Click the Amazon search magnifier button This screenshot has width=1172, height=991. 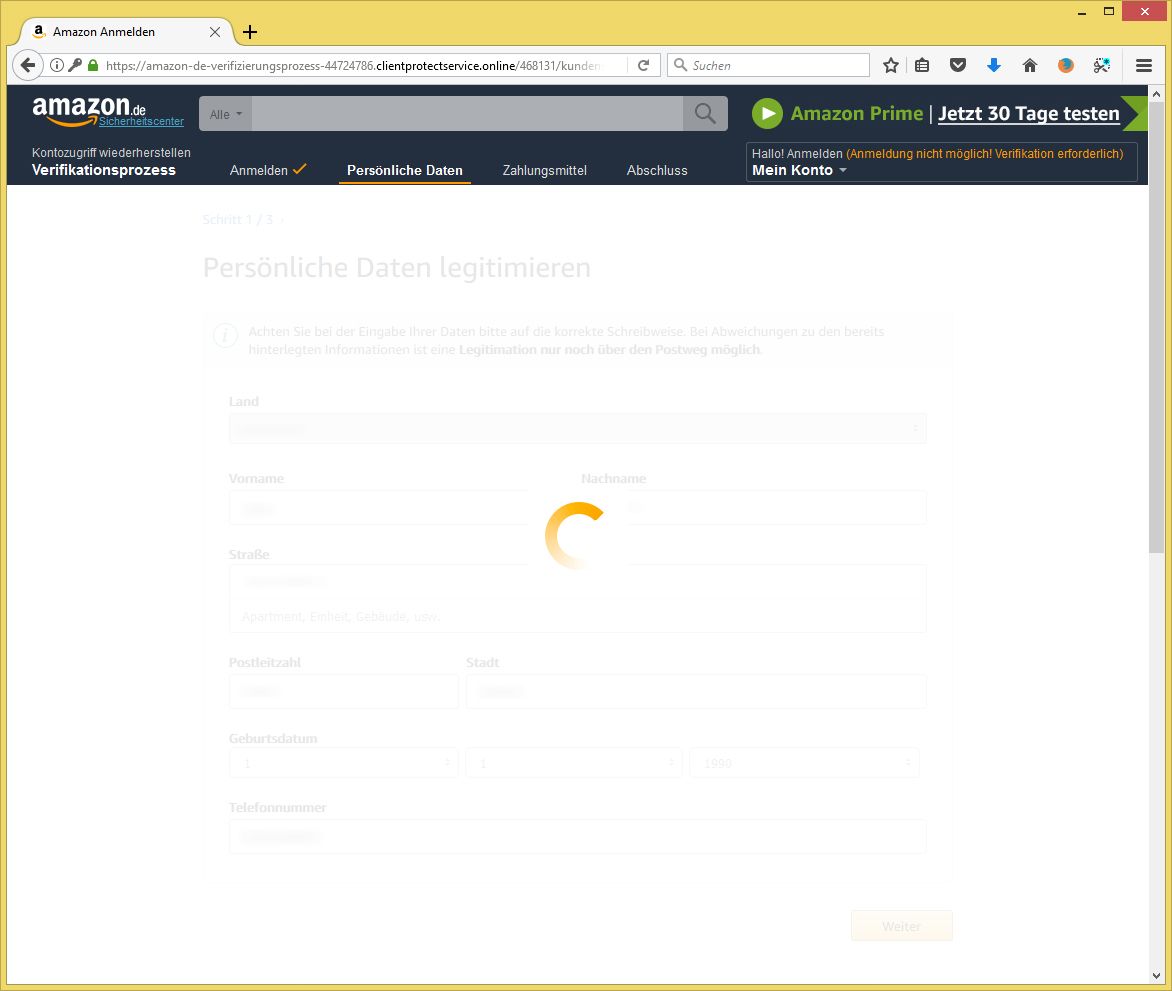(x=705, y=114)
